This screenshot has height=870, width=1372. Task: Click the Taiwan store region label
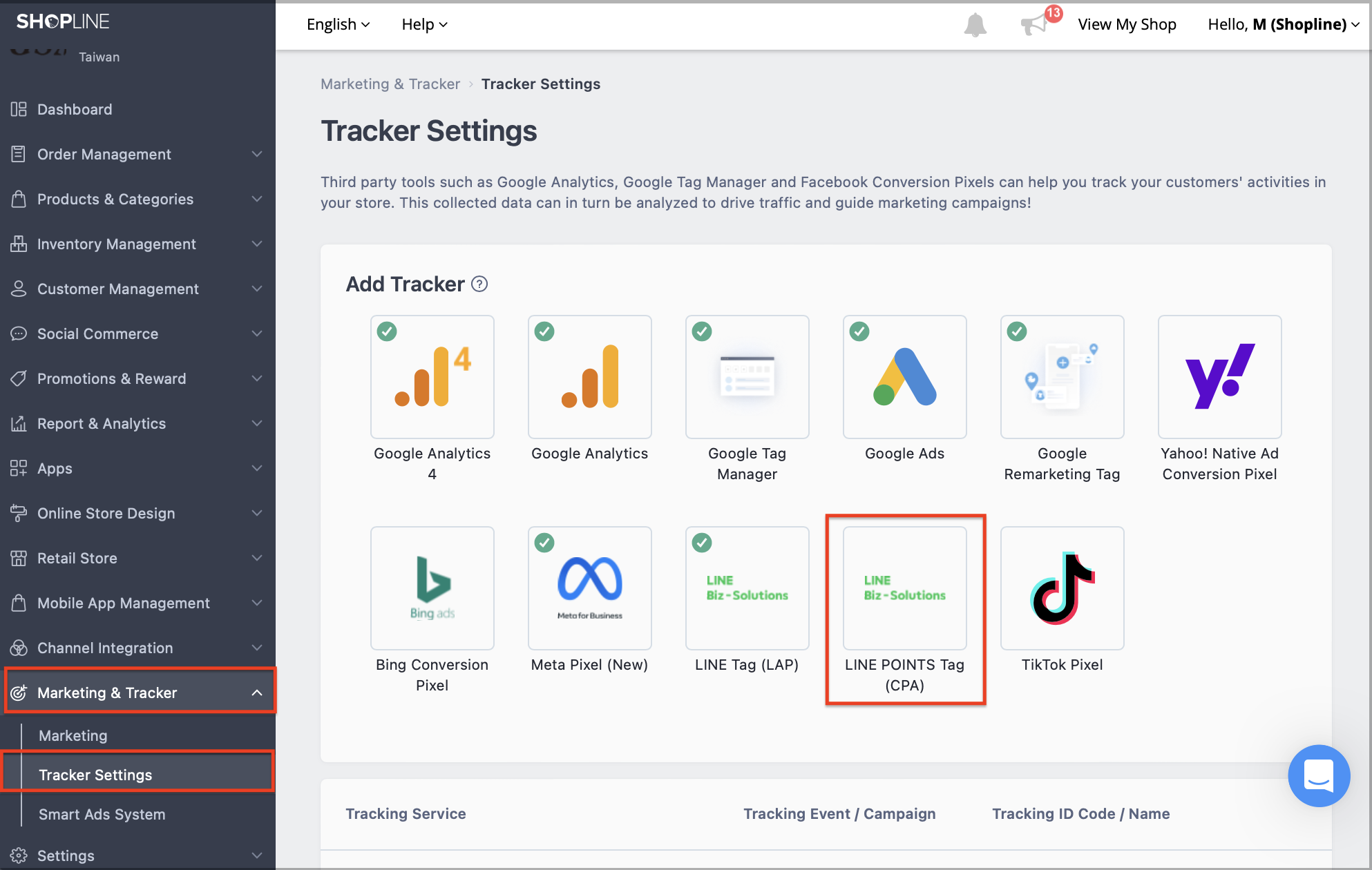[99, 57]
